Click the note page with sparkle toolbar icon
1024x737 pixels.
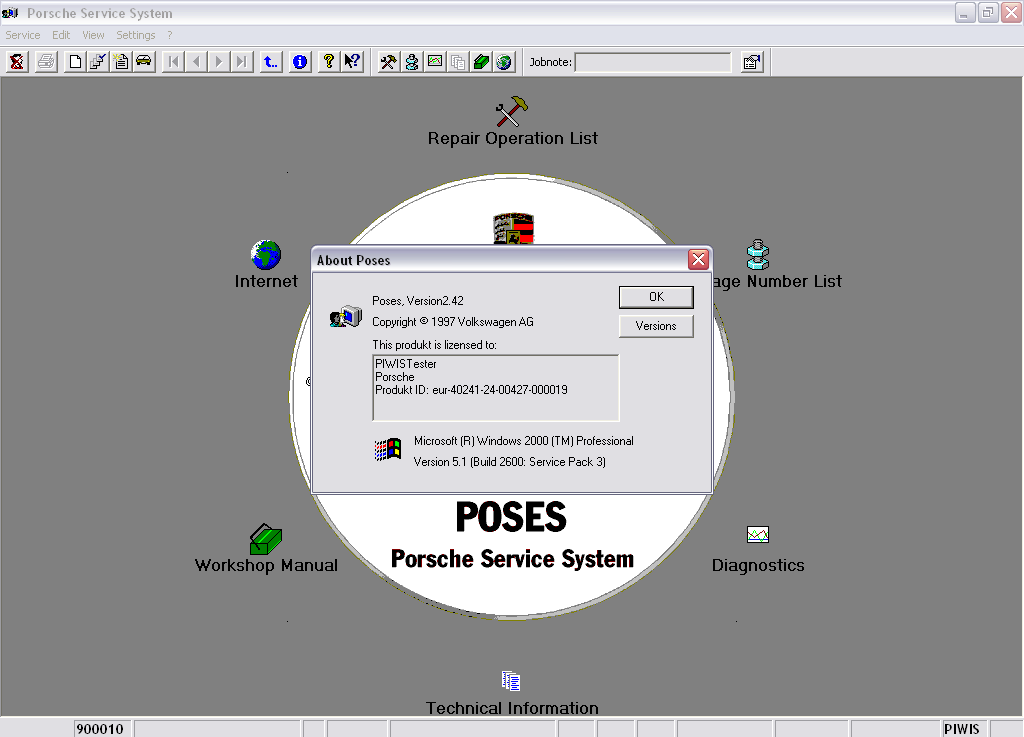coord(121,62)
